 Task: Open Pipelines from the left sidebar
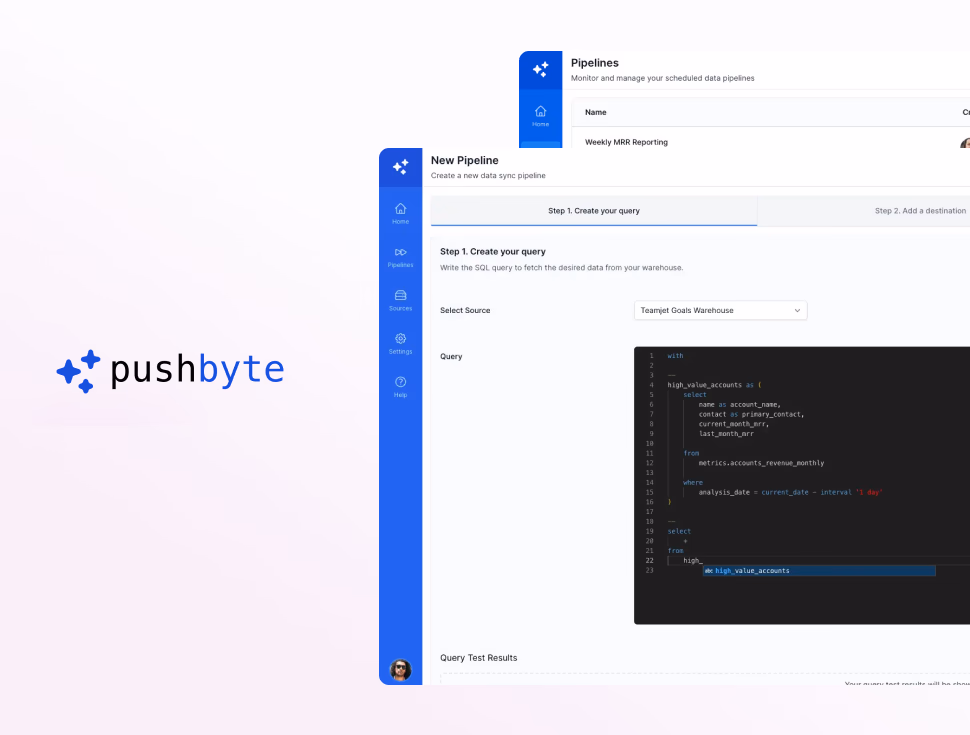coord(400,254)
